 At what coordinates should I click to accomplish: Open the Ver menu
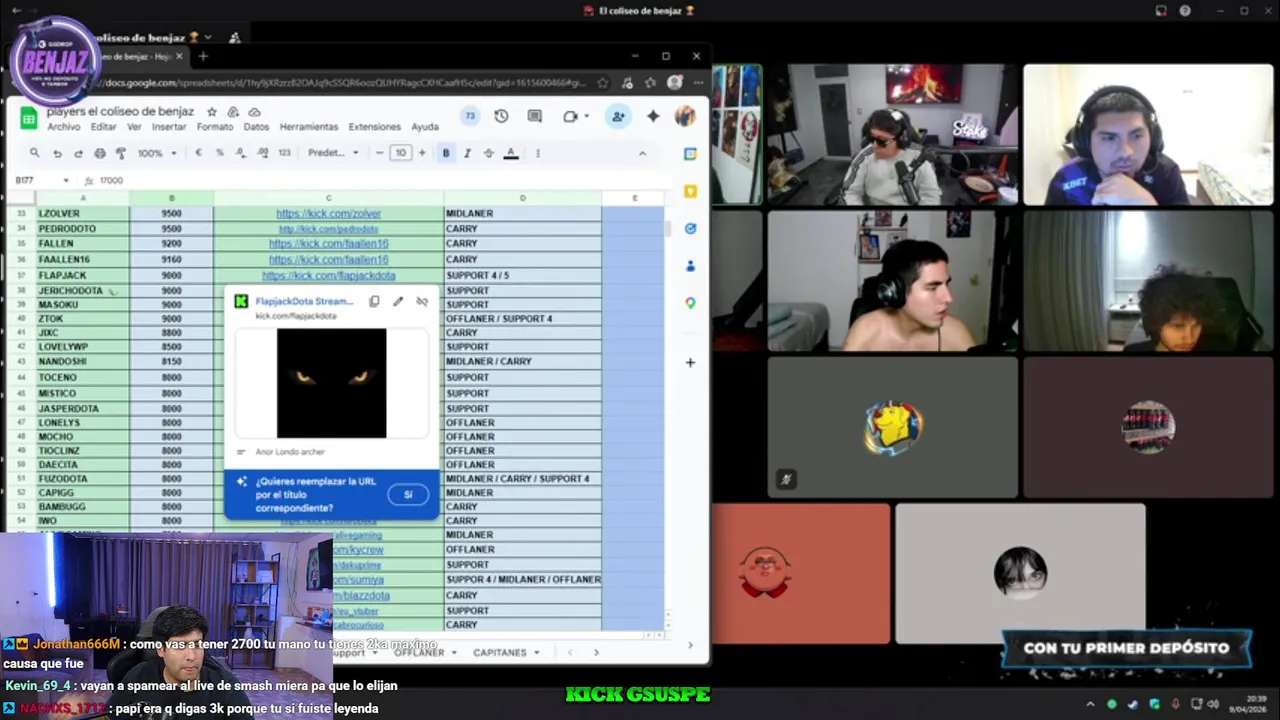(134, 127)
